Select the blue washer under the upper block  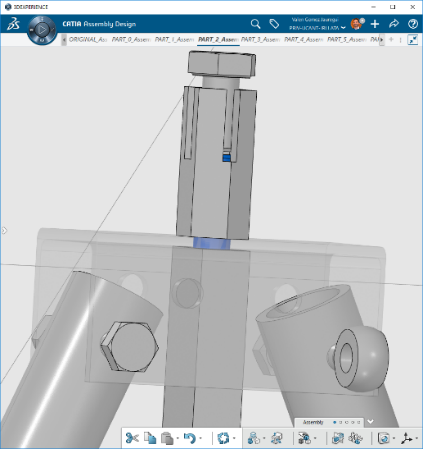pos(212,243)
